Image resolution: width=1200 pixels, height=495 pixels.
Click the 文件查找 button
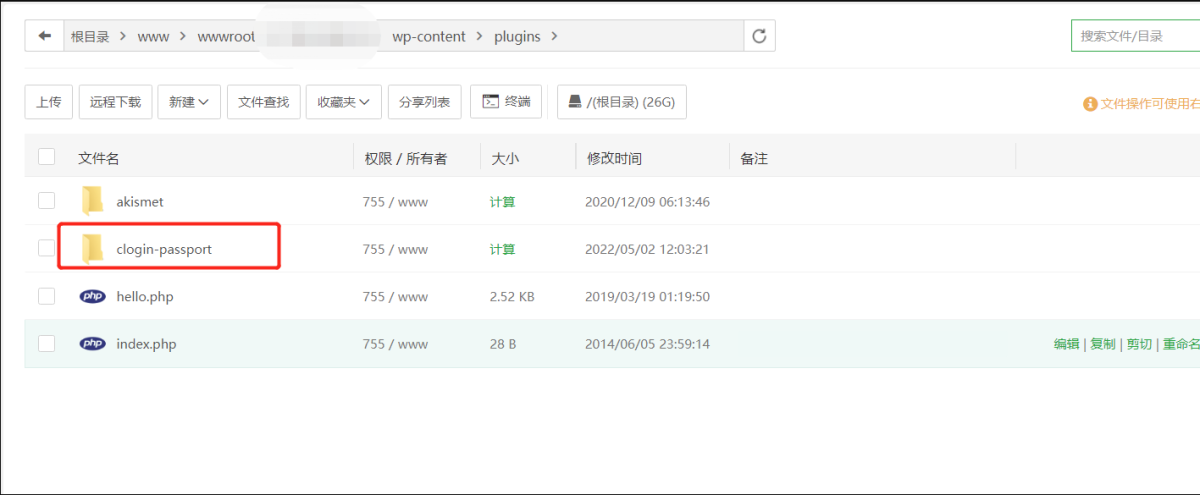[x=264, y=102]
